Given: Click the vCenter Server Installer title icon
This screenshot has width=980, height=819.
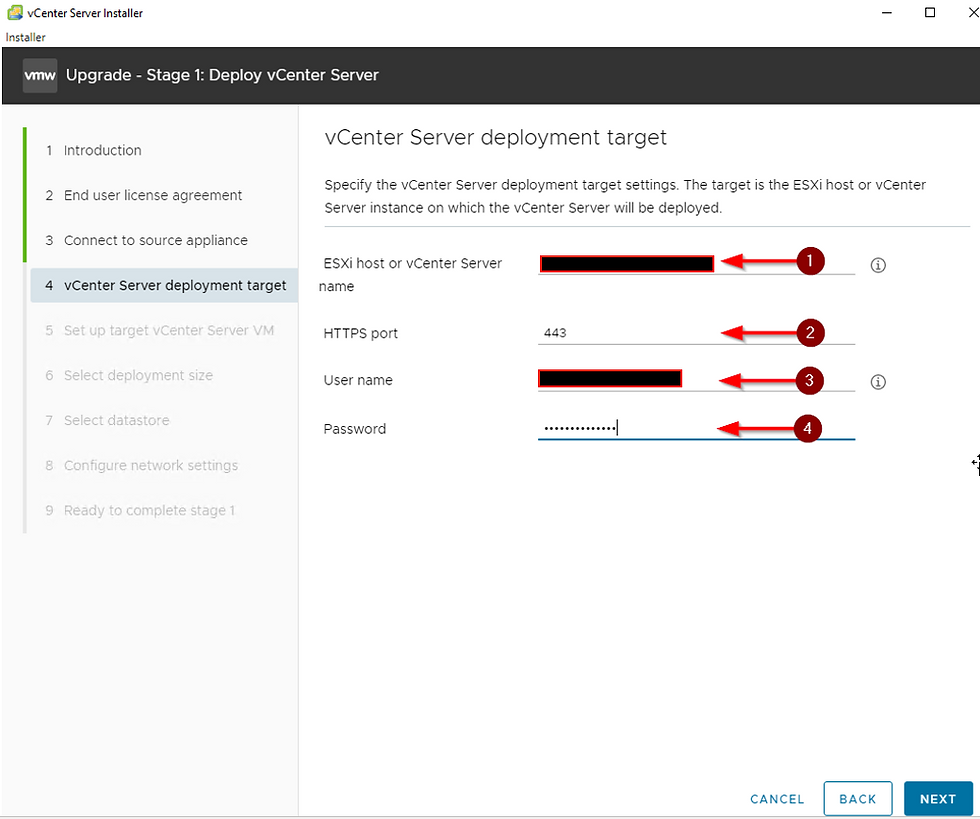Looking at the screenshot, I should (15, 13).
